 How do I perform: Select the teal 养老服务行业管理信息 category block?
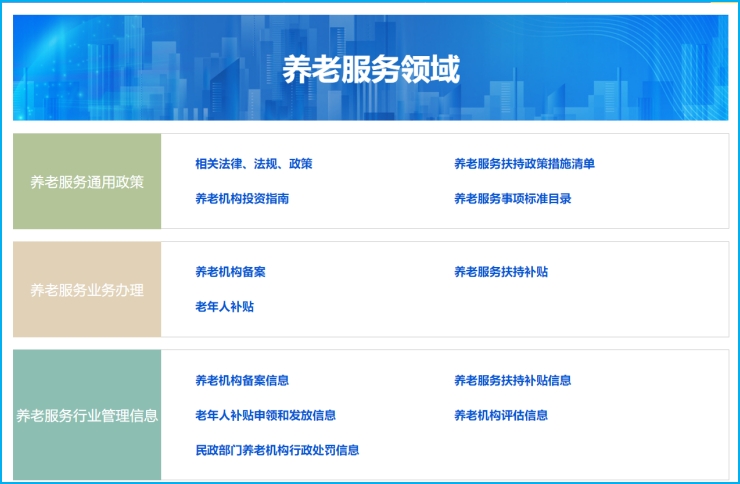pos(87,415)
